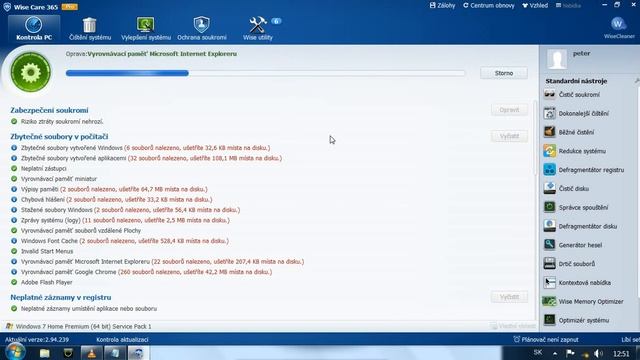Screen dimensions: 640x360
Task: Select the Ochrana soukromí tab
Action: 202,29
